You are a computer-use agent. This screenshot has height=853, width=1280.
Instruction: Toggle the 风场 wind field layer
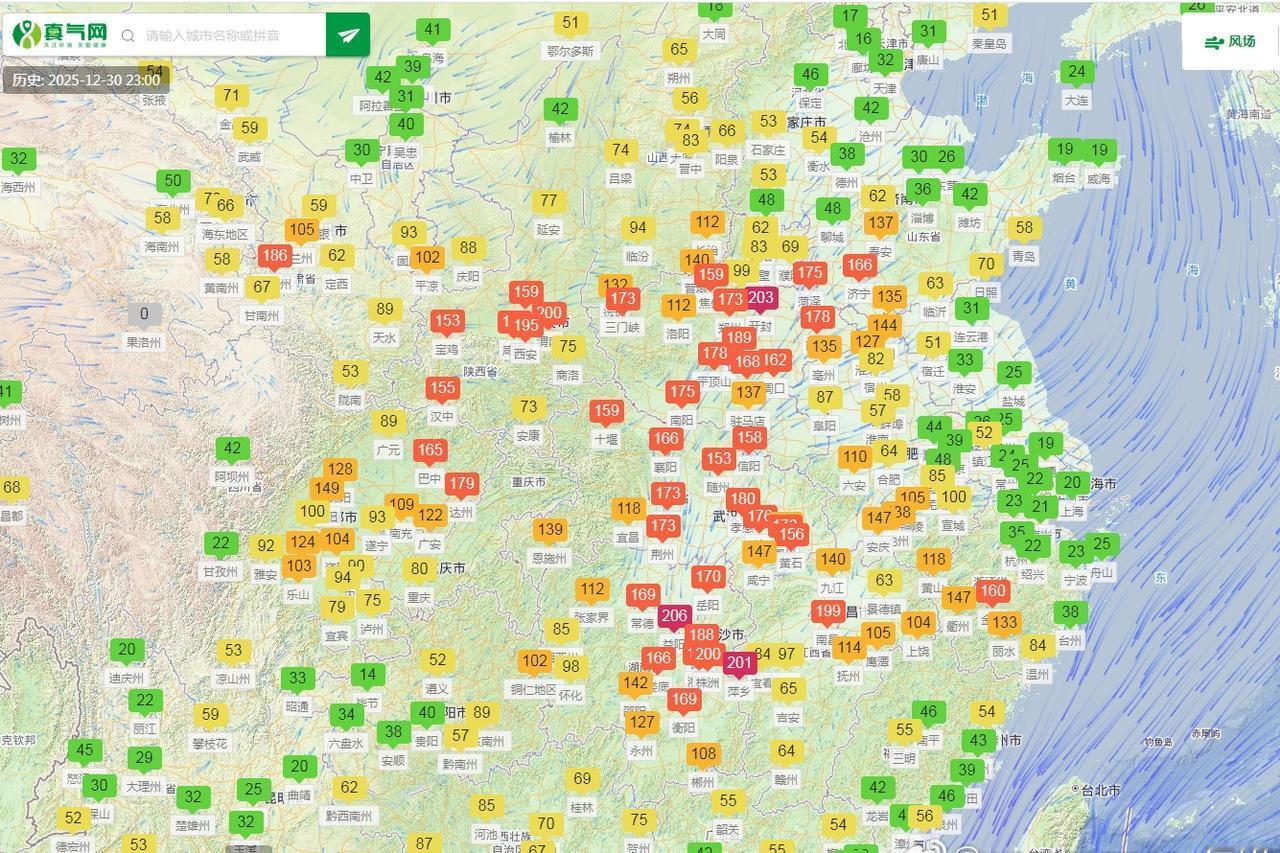click(1230, 42)
